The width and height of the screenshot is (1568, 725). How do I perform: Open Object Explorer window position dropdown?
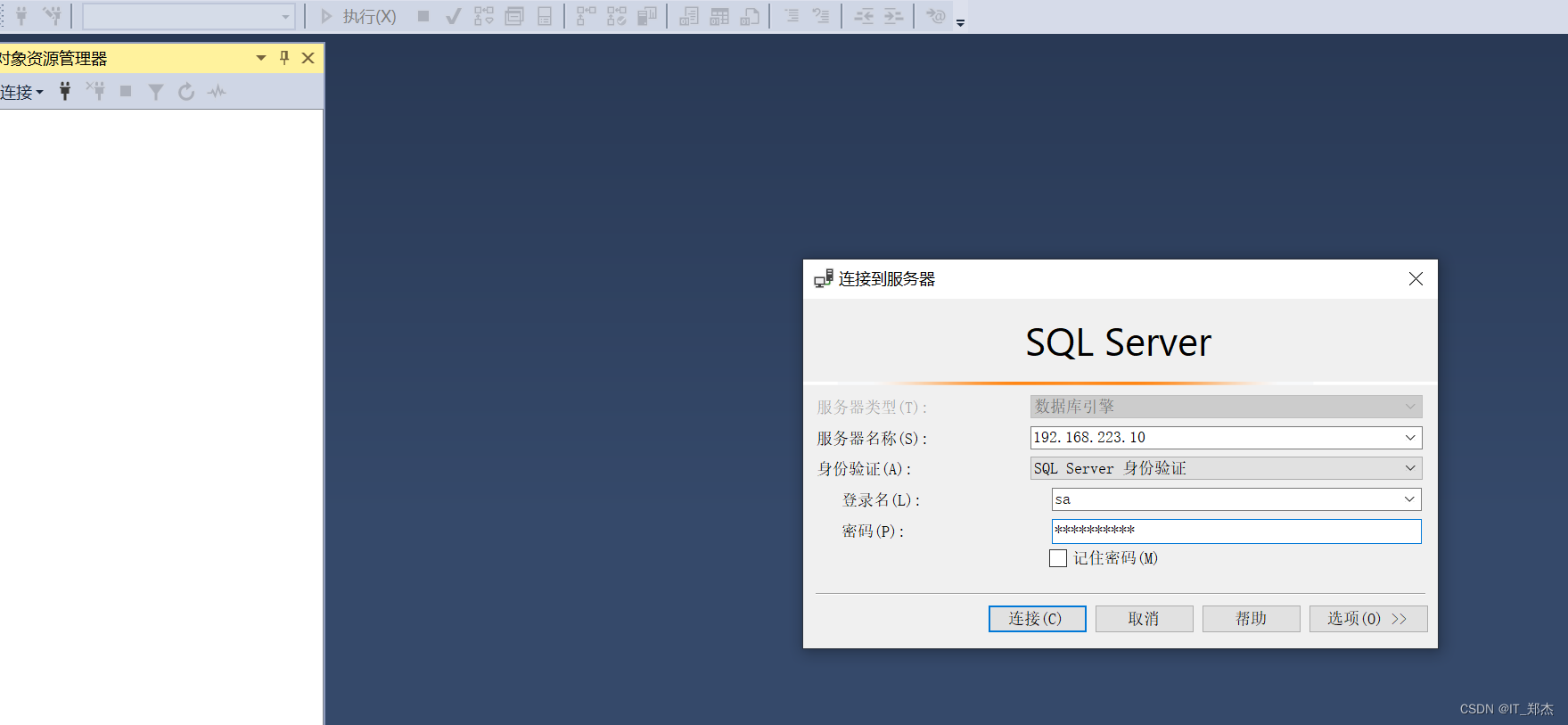tap(261, 58)
